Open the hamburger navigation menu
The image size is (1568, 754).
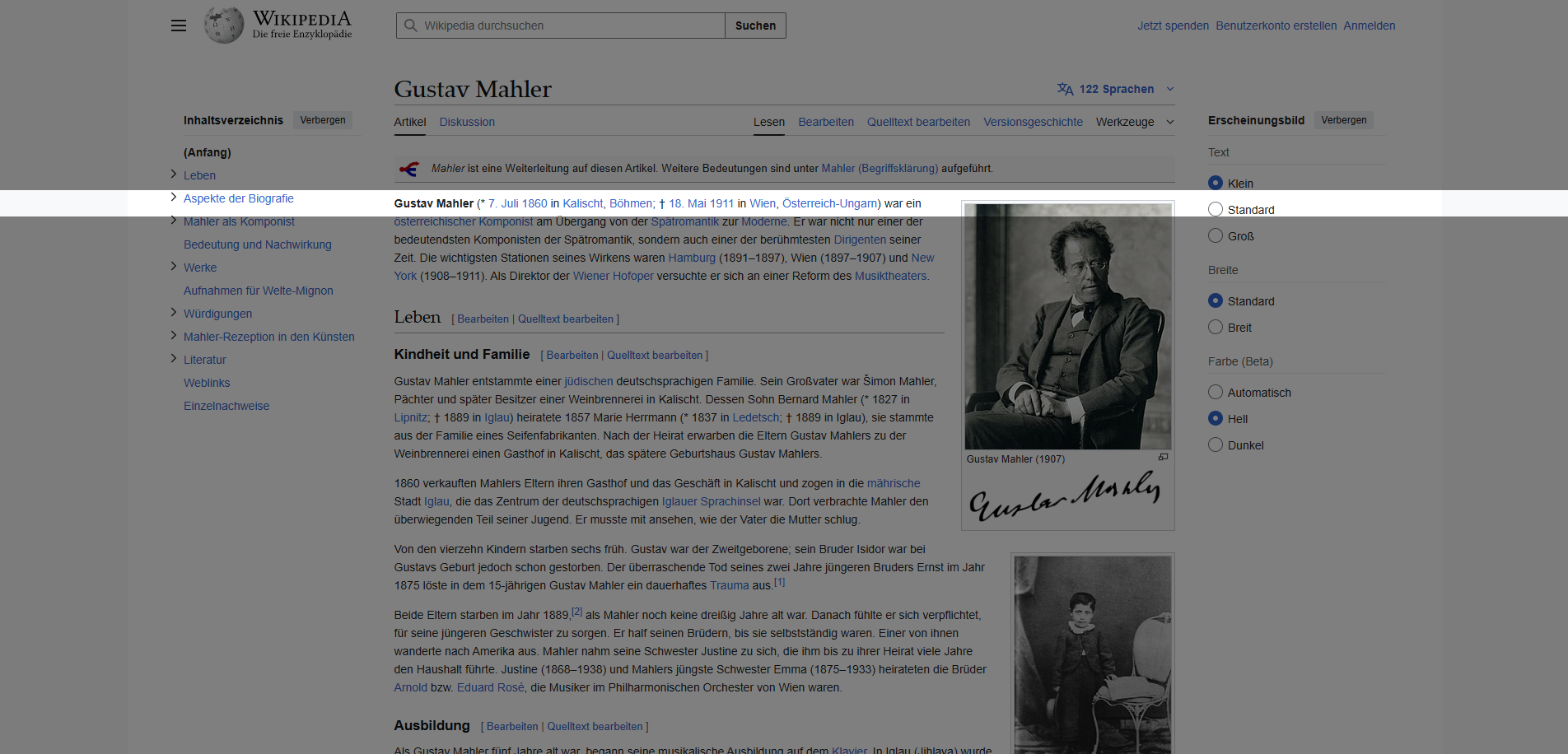point(178,26)
